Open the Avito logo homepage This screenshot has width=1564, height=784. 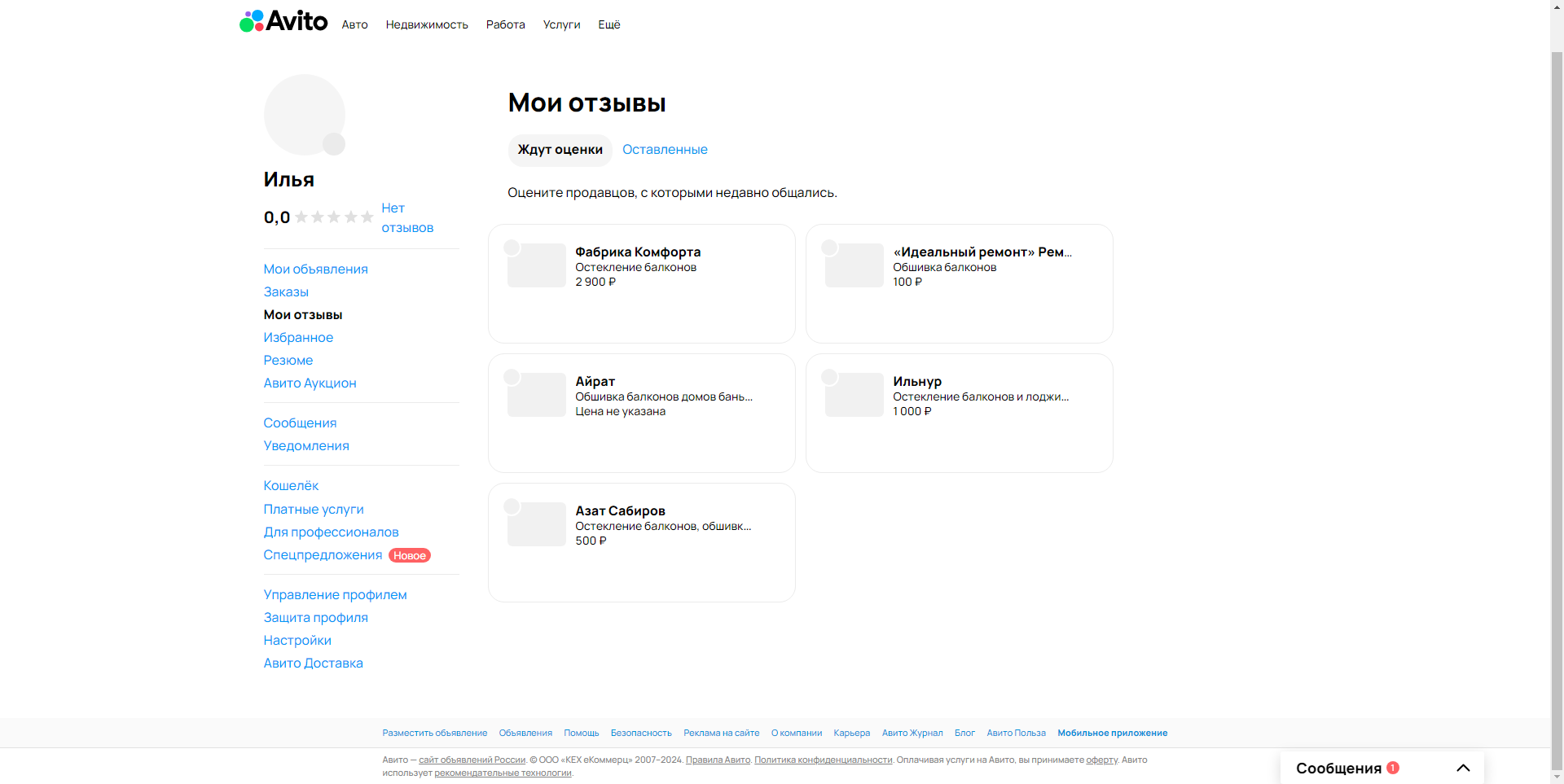pos(283,21)
